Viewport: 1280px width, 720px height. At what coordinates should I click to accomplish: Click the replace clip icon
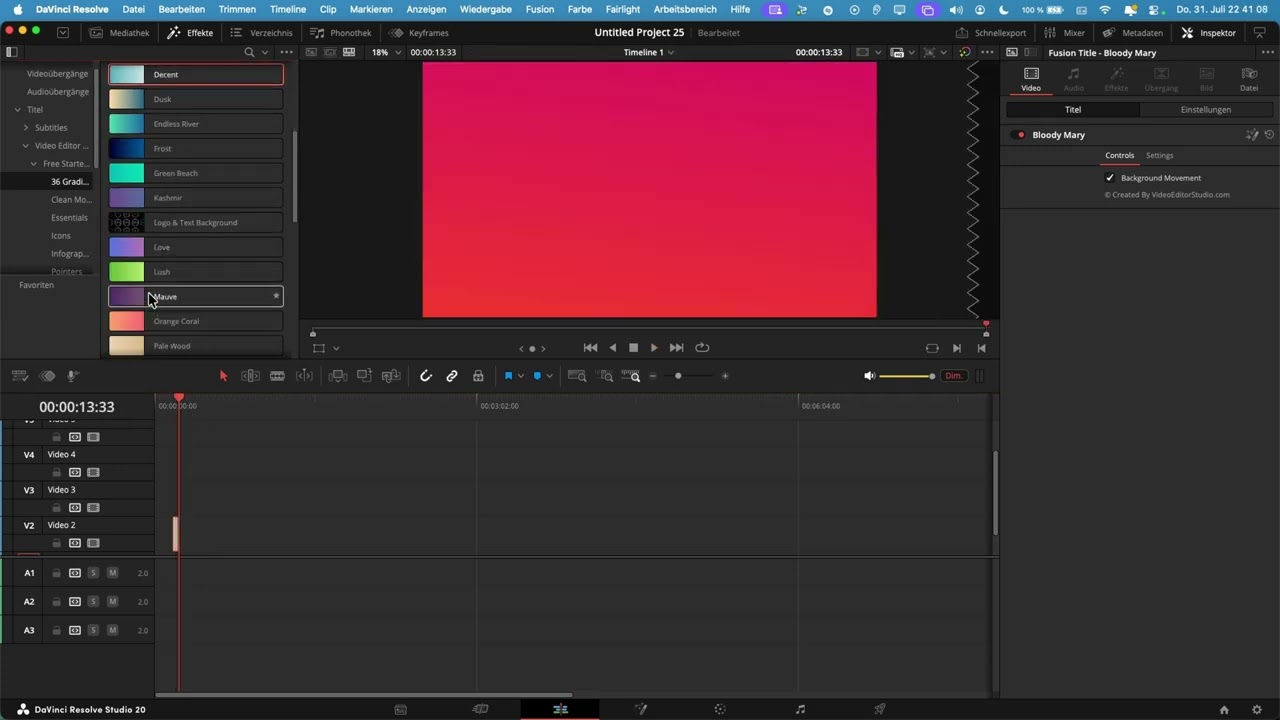click(x=391, y=376)
